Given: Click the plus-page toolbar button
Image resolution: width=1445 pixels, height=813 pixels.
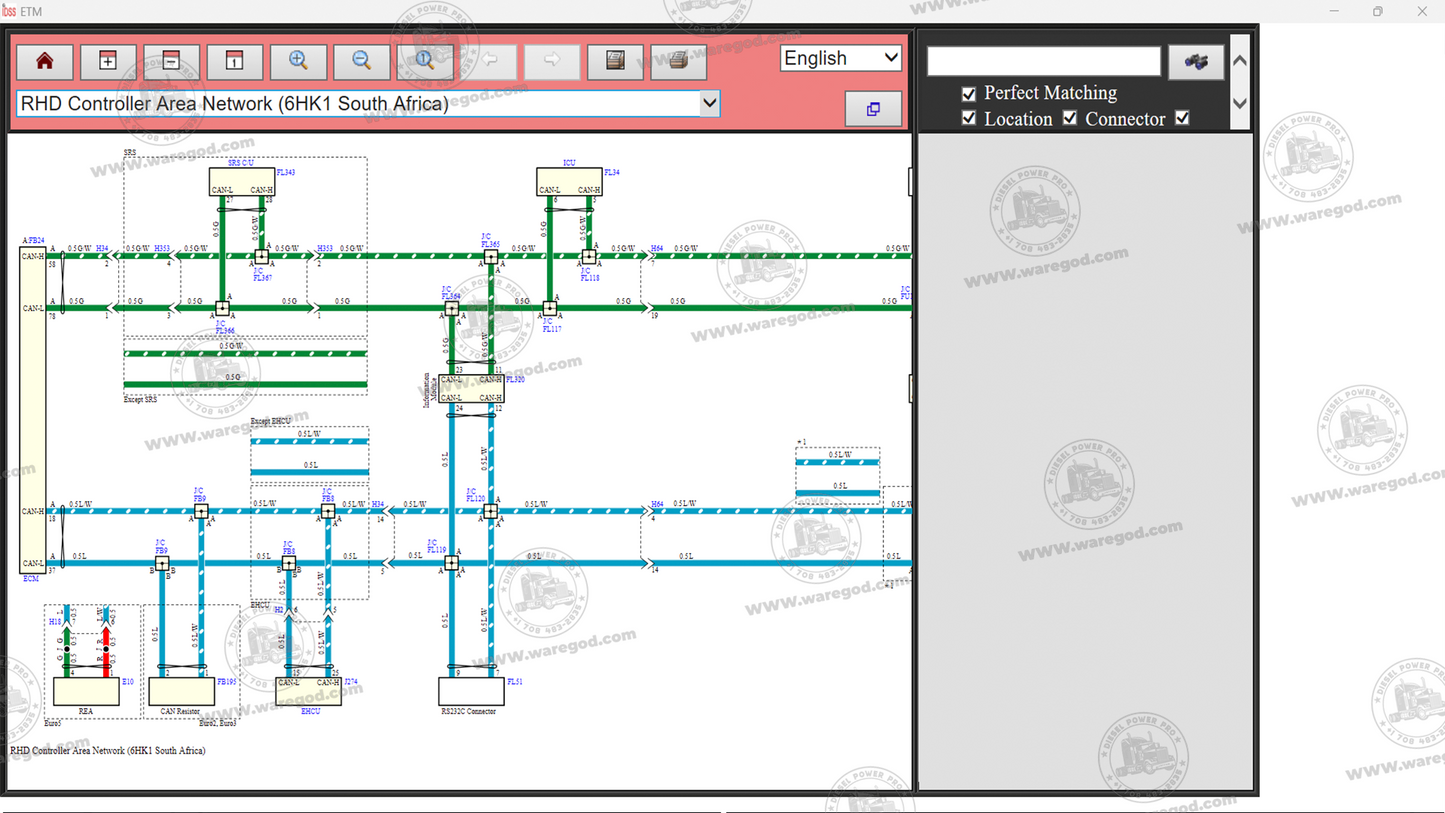Looking at the screenshot, I should point(108,62).
